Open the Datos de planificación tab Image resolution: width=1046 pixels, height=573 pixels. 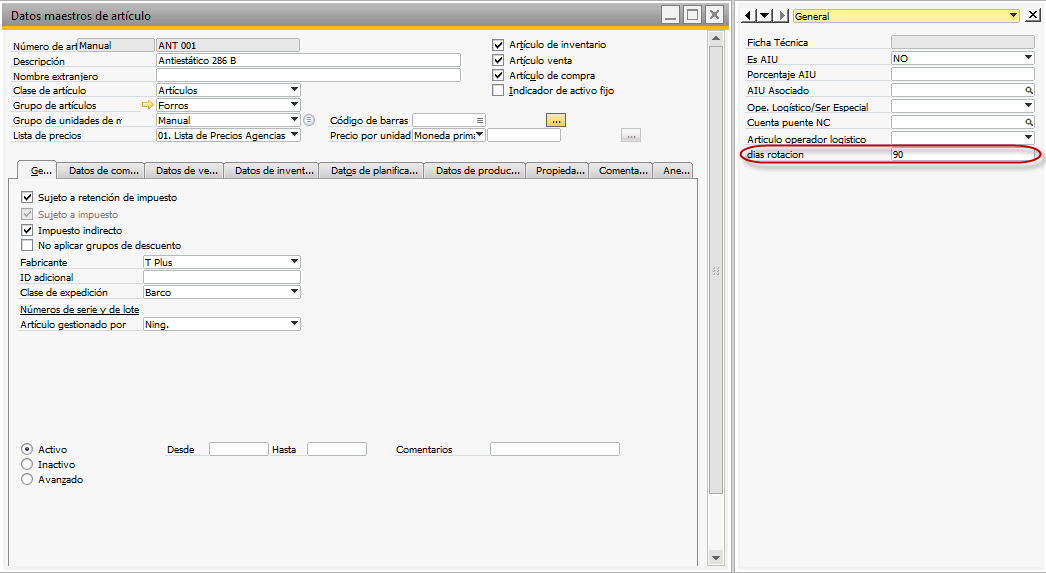tap(374, 171)
